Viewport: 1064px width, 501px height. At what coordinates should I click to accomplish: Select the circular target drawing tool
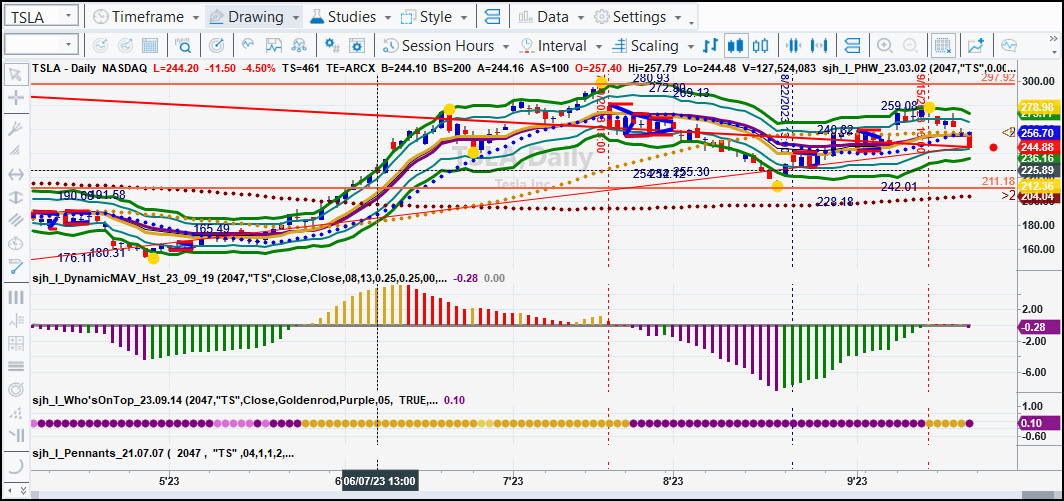(16, 390)
